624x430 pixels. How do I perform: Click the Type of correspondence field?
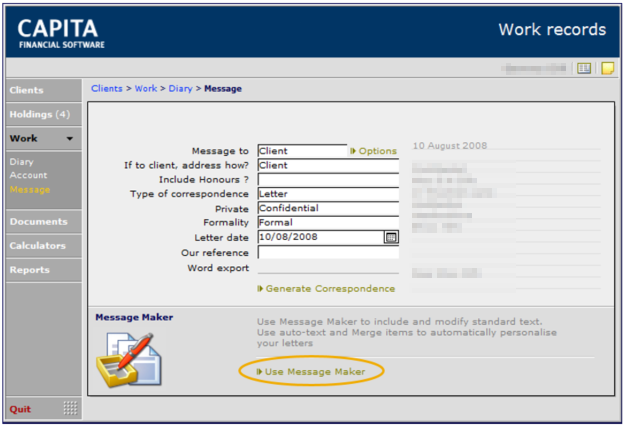(x=328, y=194)
